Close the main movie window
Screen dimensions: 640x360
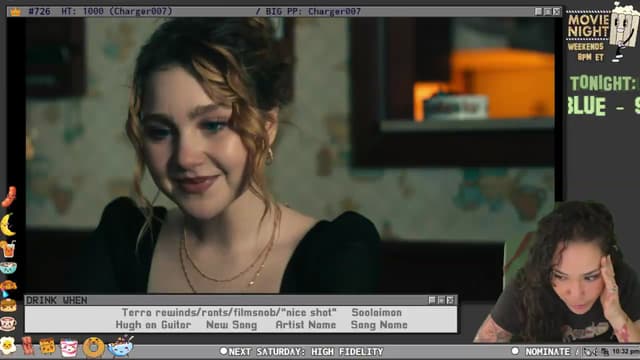557,11
